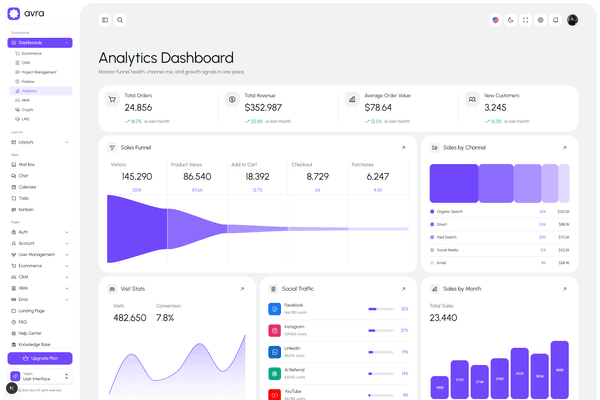Expand the CRM pages menu
The image size is (600, 400).
[x=40, y=277]
